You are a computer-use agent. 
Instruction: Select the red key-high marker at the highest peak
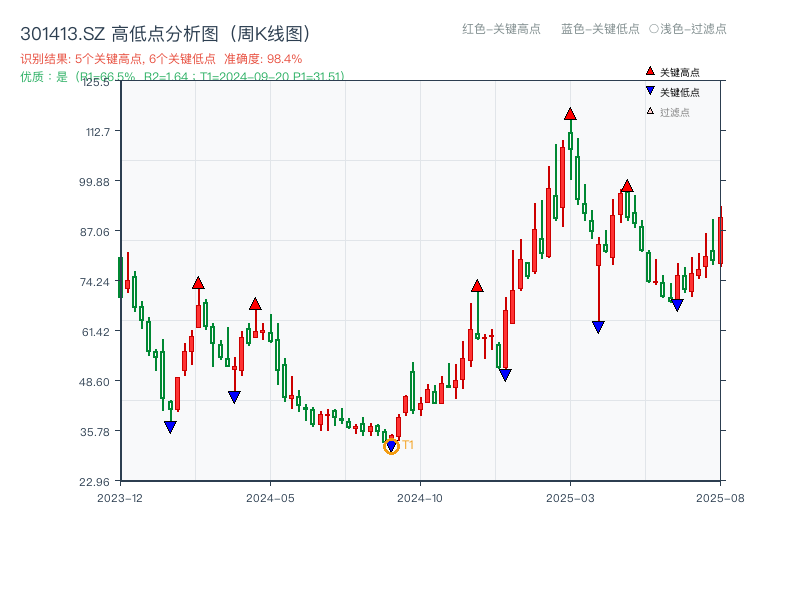[x=569, y=116]
